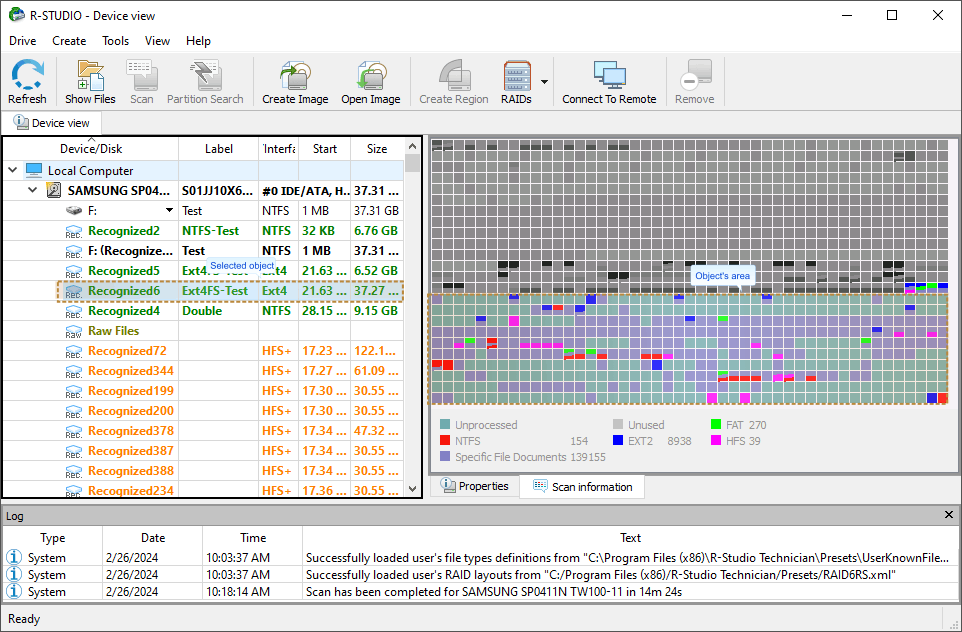962x632 pixels.
Task: Click the Recognized6 partition icon
Action: pyautogui.click(x=74, y=291)
